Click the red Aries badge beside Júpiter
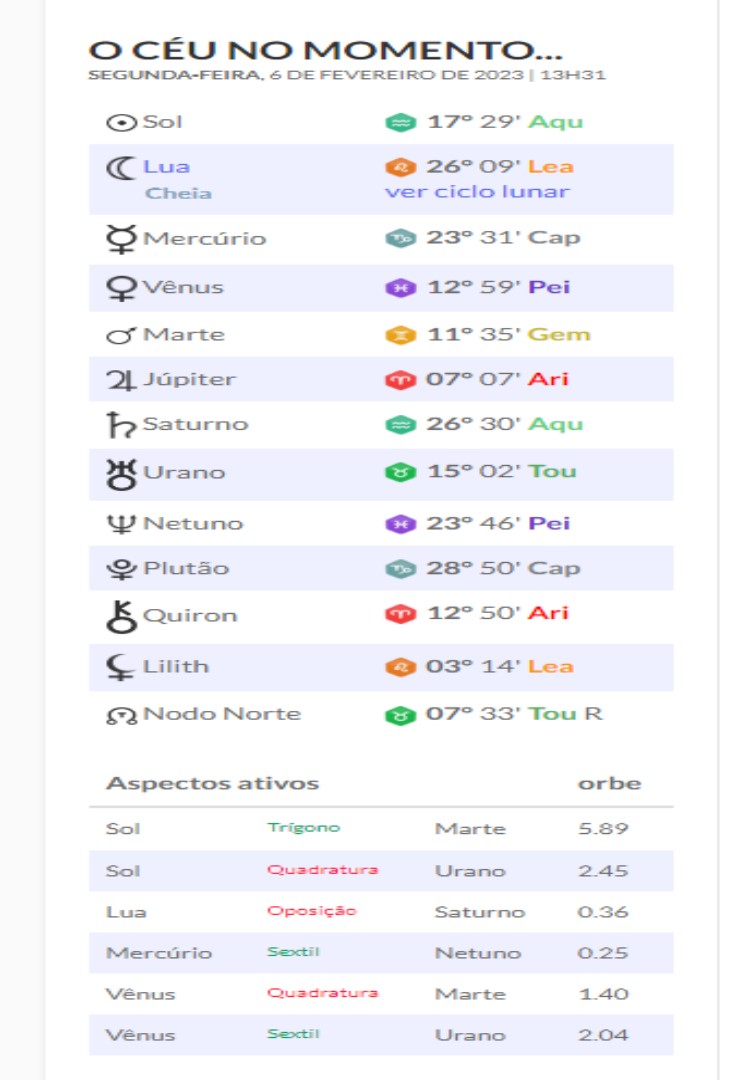Image resolution: width=744 pixels, height=1080 pixels. click(x=400, y=380)
